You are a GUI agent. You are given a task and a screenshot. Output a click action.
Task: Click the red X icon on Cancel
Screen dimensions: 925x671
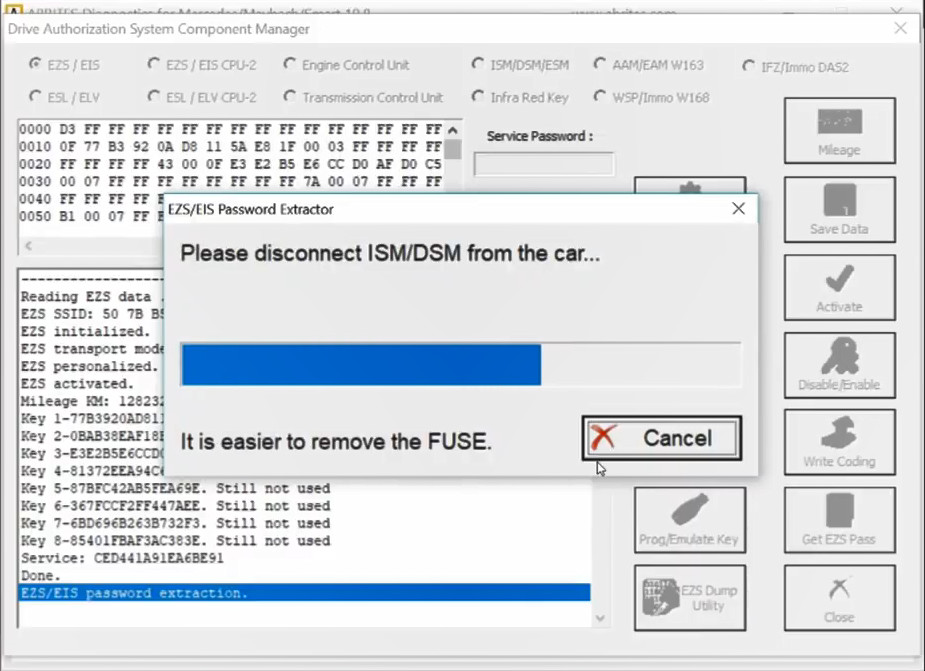coord(603,438)
